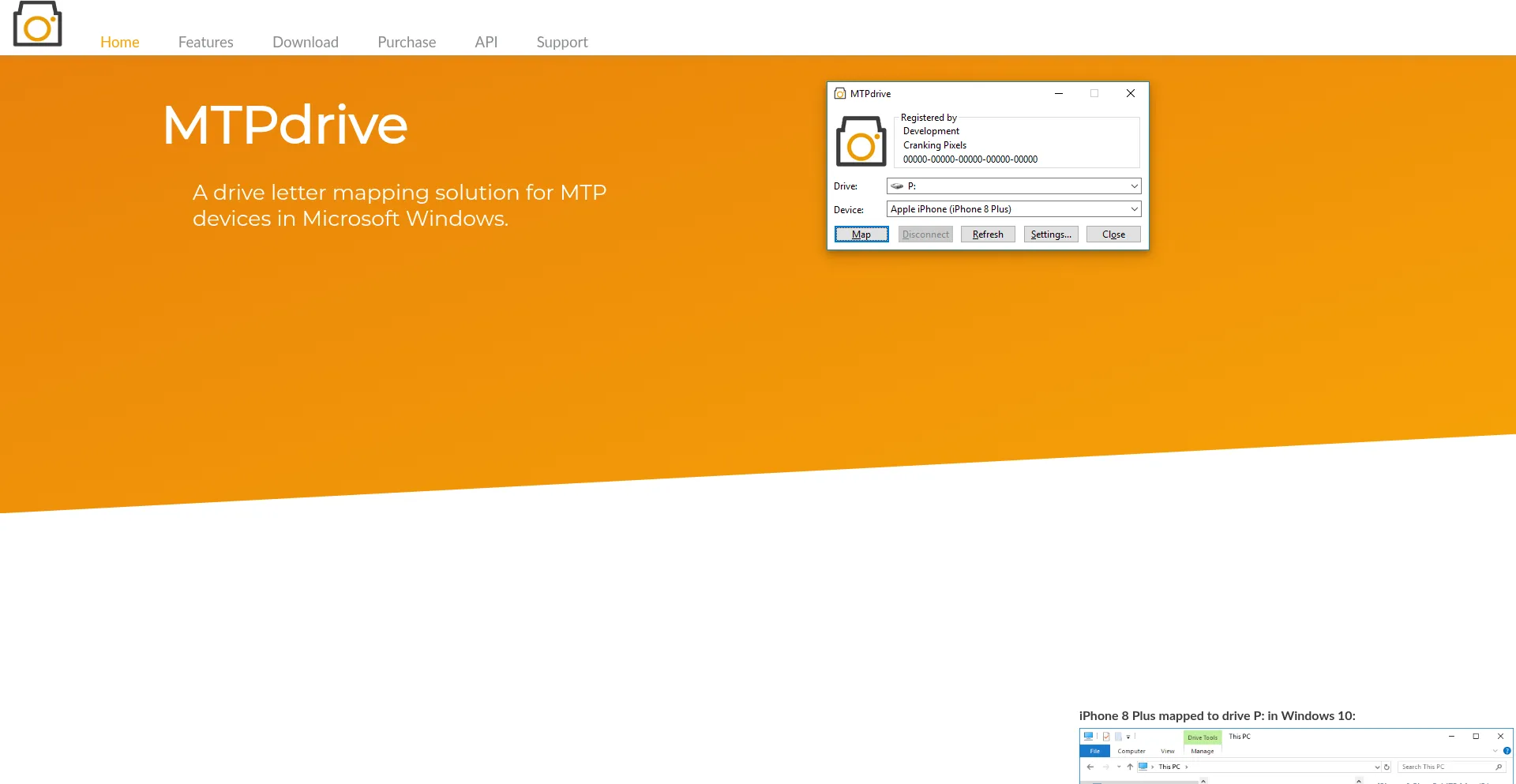Image resolution: width=1516 pixels, height=784 pixels.
Task: Visit the Support page
Action: click(x=562, y=42)
